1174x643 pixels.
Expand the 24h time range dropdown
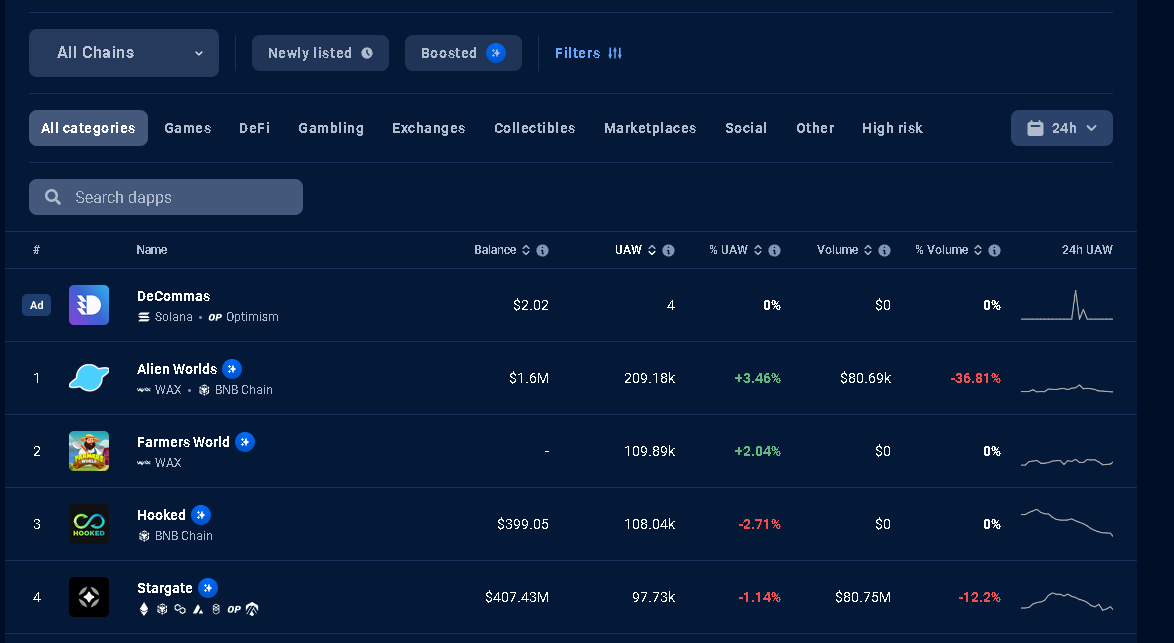(x=1062, y=128)
